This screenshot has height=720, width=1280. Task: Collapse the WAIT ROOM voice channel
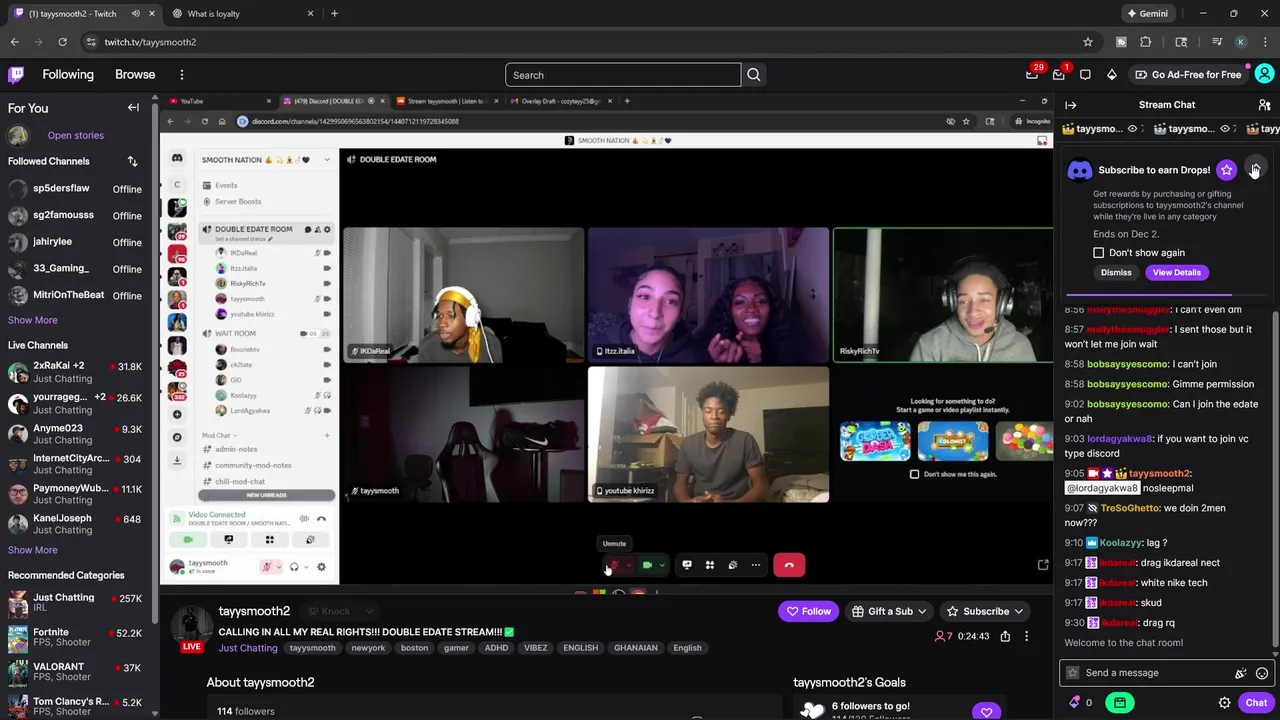[x=235, y=333]
